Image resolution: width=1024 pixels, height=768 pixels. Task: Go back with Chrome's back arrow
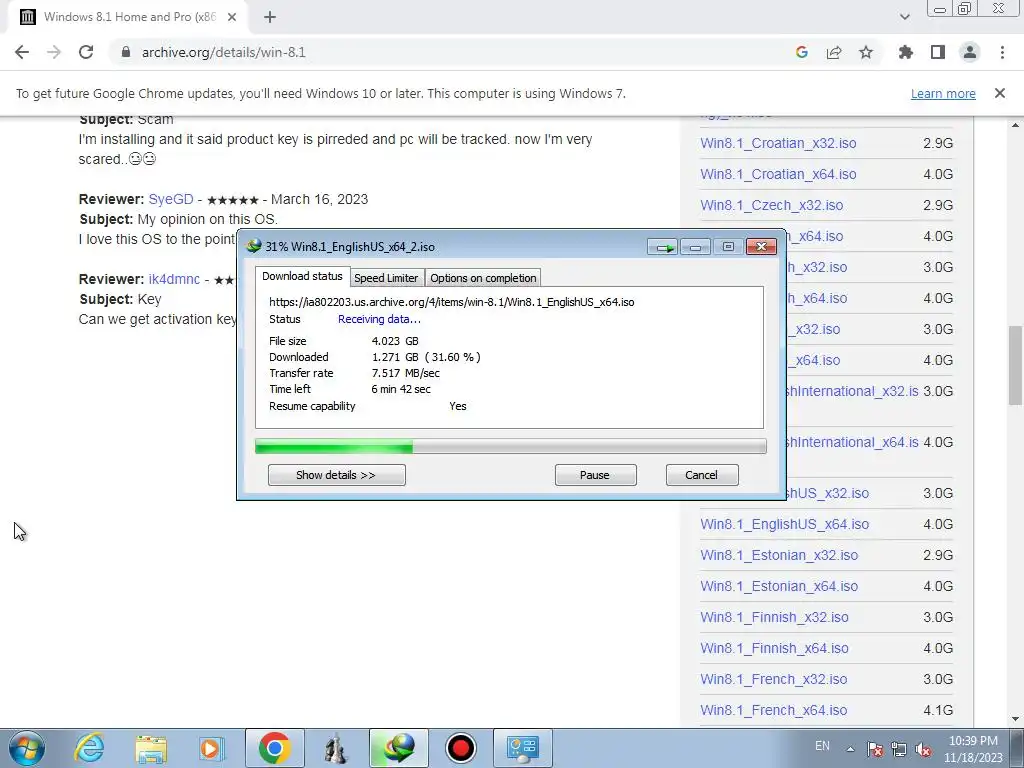pos(22,52)
